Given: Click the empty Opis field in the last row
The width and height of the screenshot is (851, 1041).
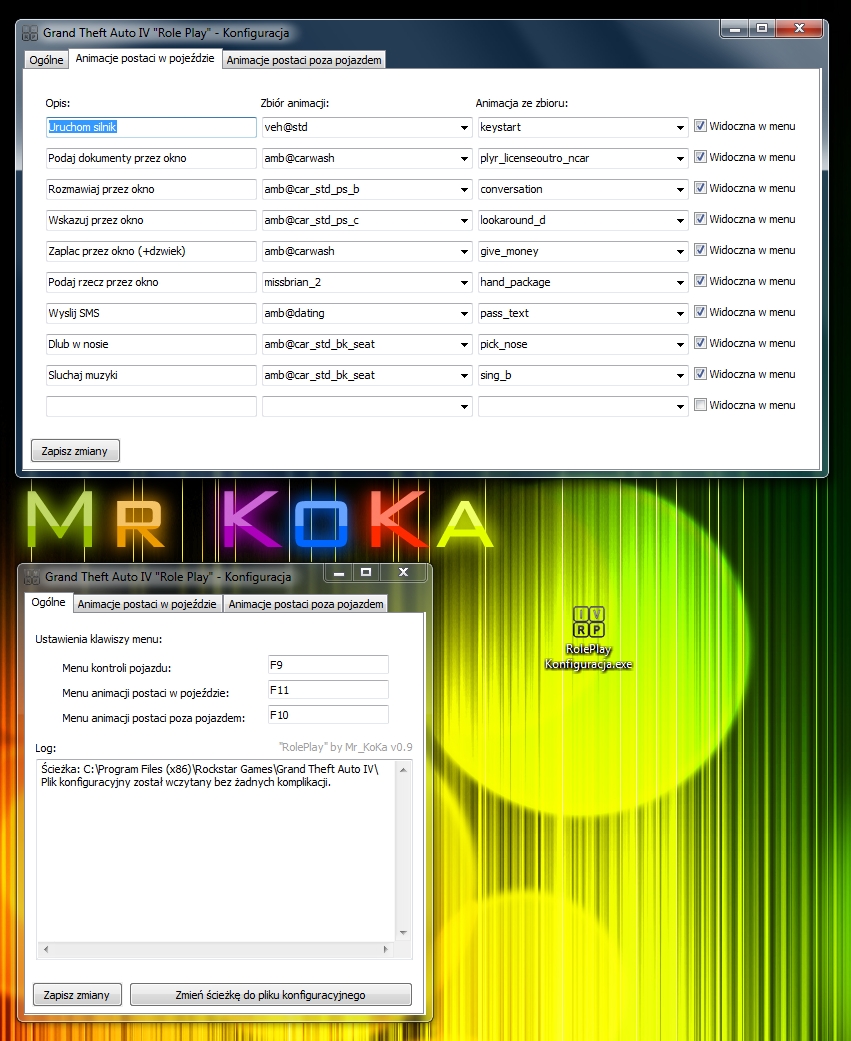Looking at the screenshot, I should pyautogui.click(x=151, y=406).
